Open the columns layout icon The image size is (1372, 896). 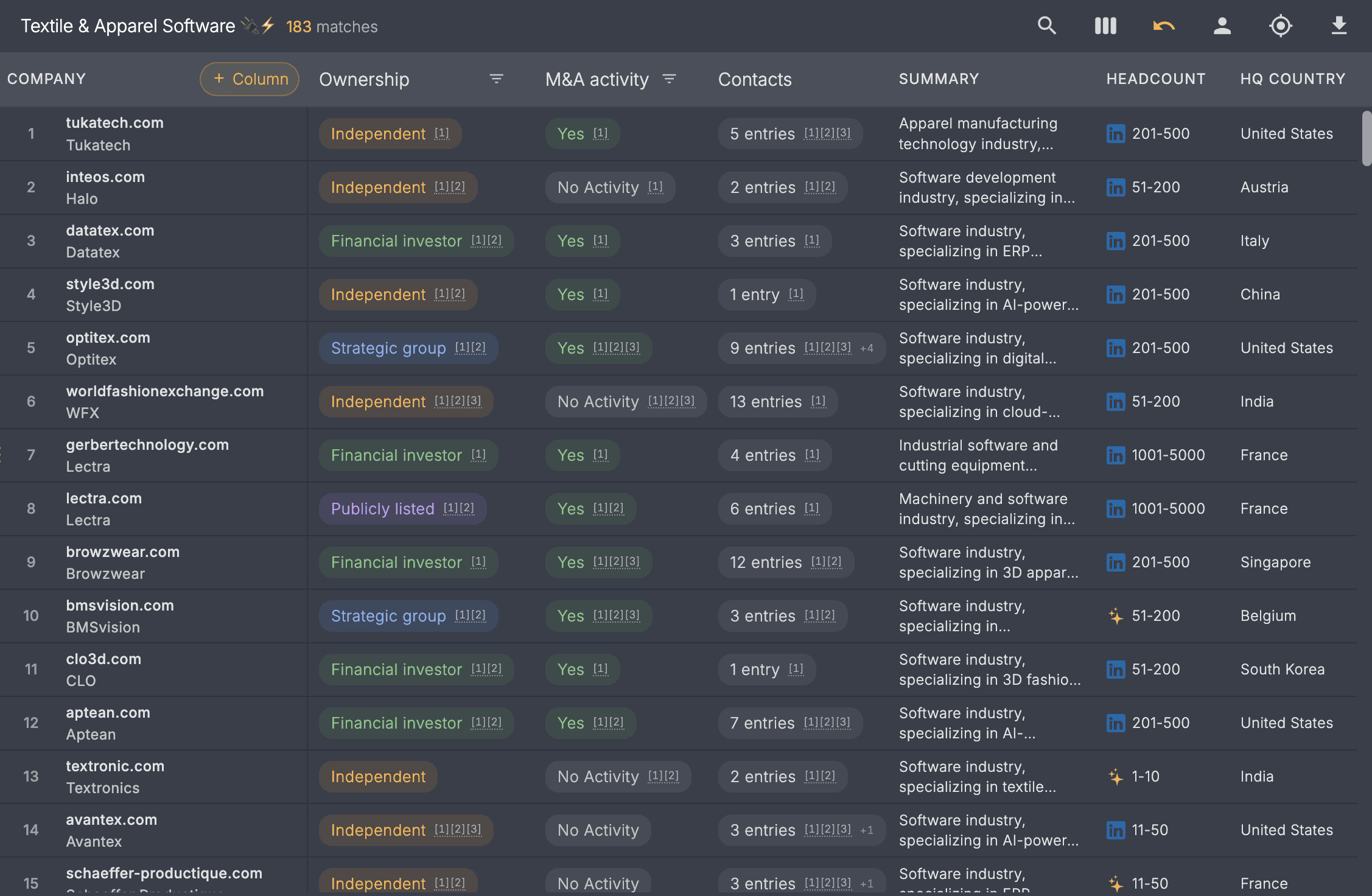point(1105,26)
